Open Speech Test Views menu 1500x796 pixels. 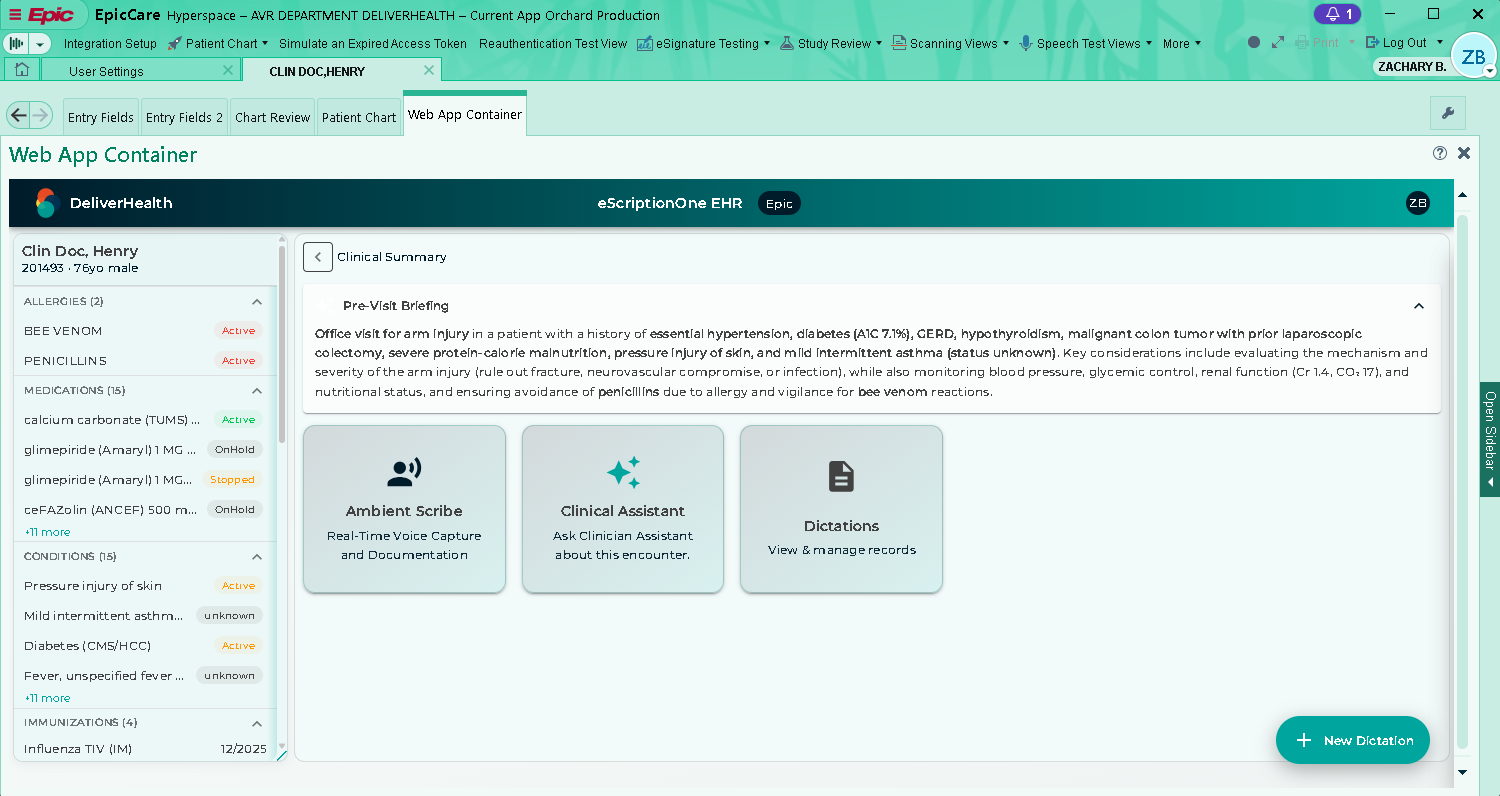coord(1086,43)
